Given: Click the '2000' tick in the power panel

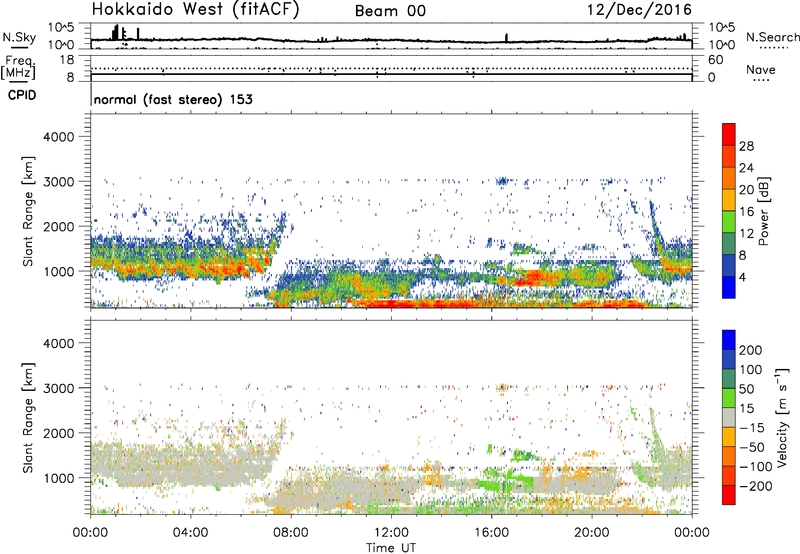Looking at the screenshot, I should coord(58,226).
